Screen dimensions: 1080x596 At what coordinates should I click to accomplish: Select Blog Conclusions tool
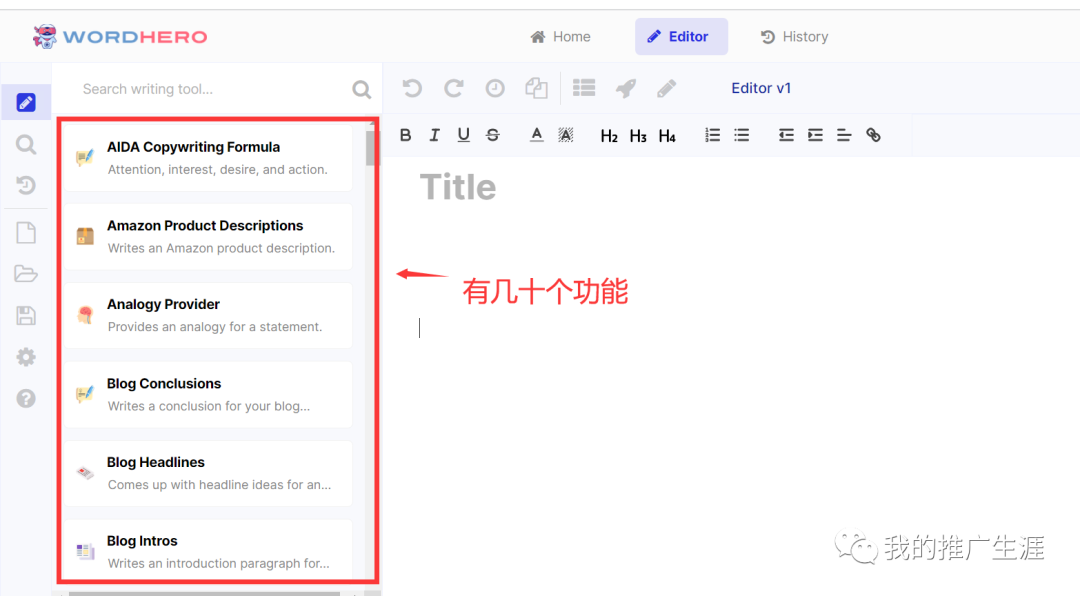(x=208, y=394)
